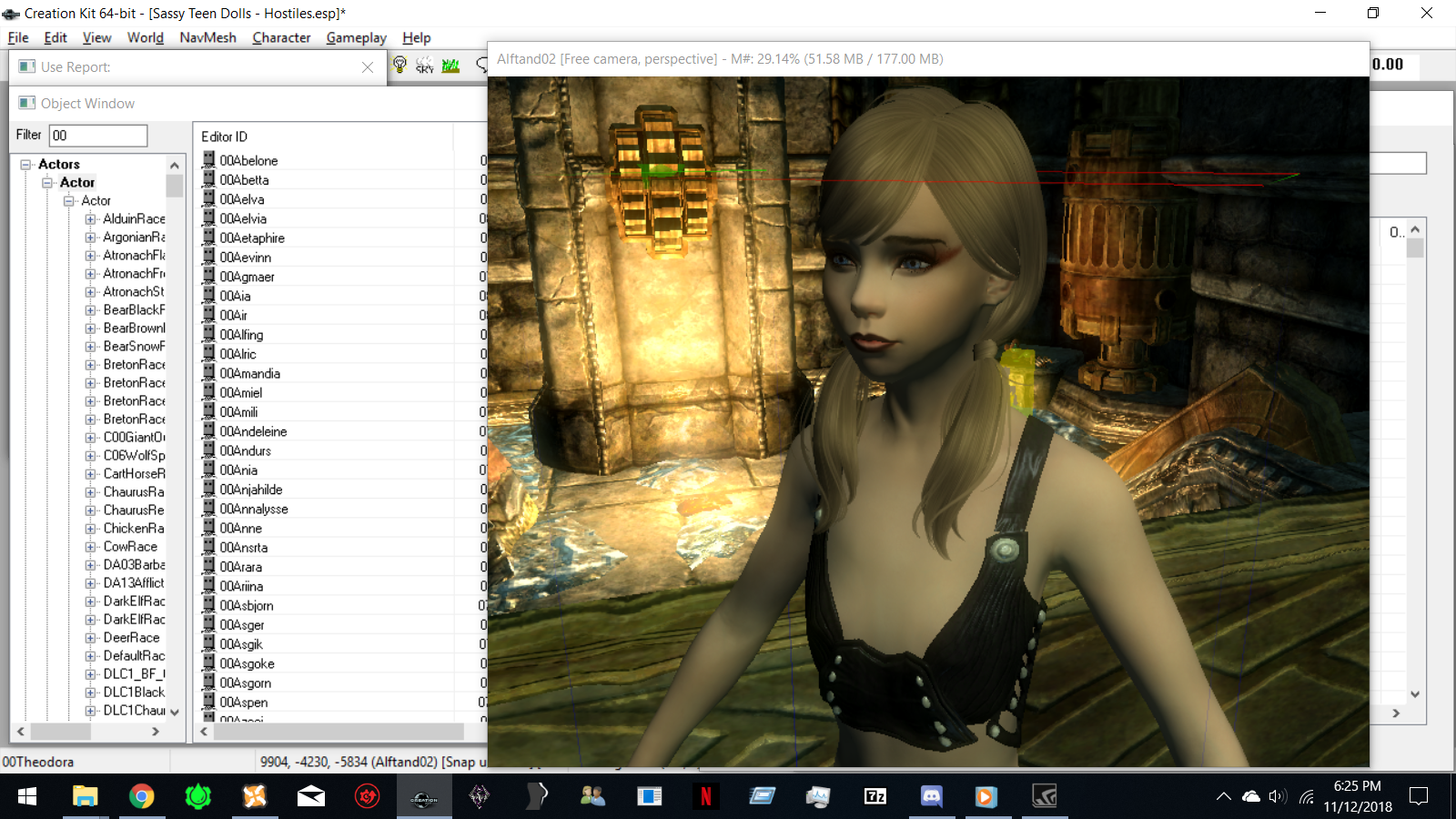Open Netflix from the taskbar

pos(705,797)
